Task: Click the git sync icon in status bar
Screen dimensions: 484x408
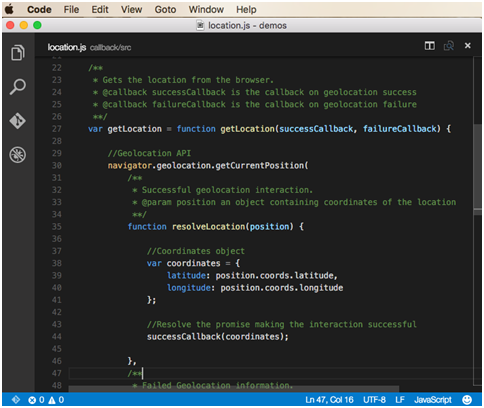Action: (16, 399)
